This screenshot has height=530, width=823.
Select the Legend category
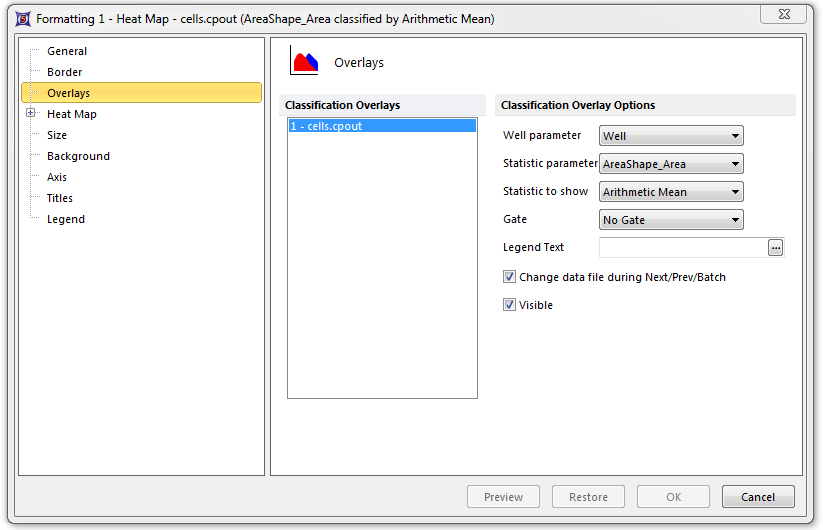[66, 219]
